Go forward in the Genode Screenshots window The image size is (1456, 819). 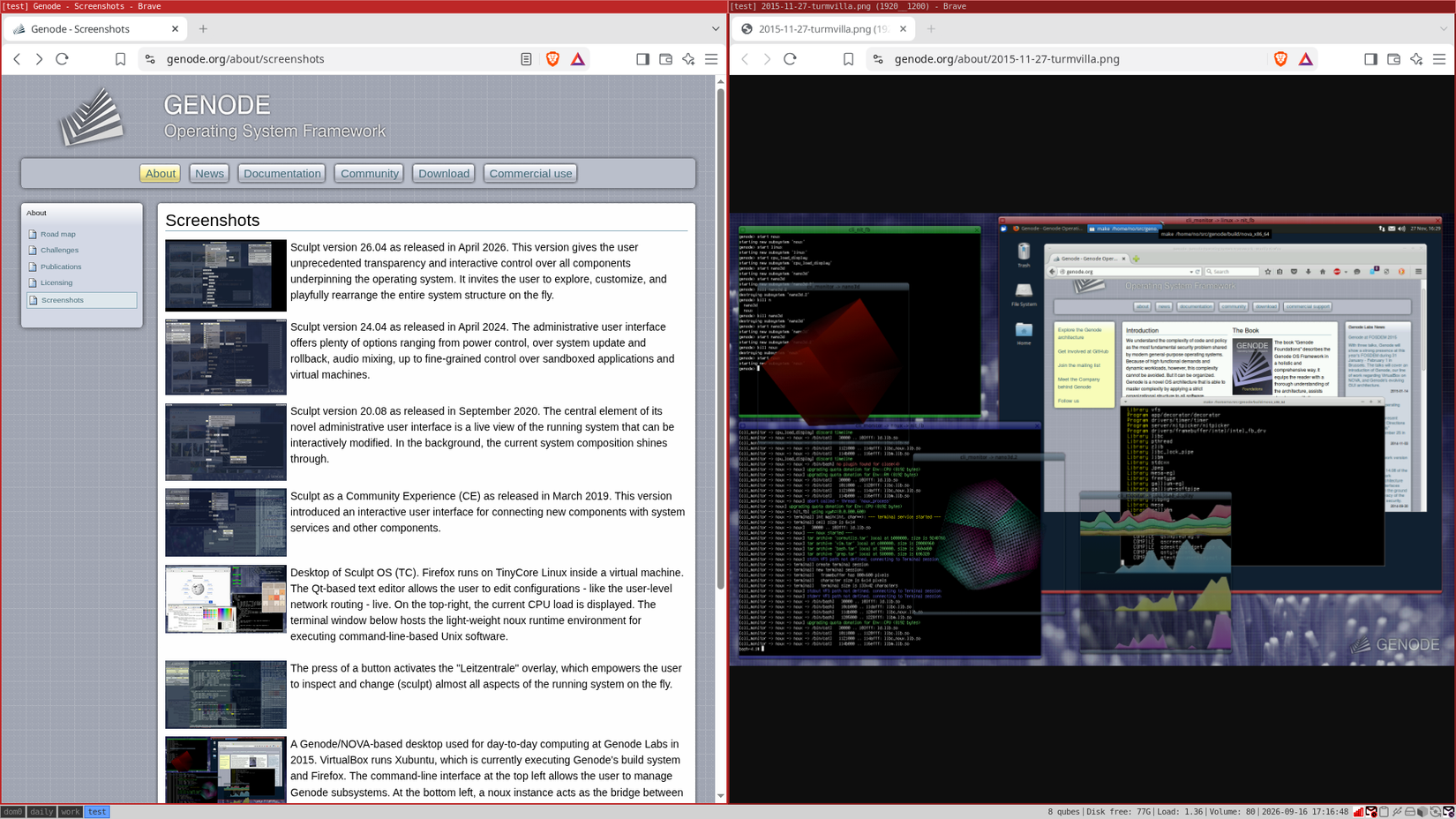coord(39,59)
